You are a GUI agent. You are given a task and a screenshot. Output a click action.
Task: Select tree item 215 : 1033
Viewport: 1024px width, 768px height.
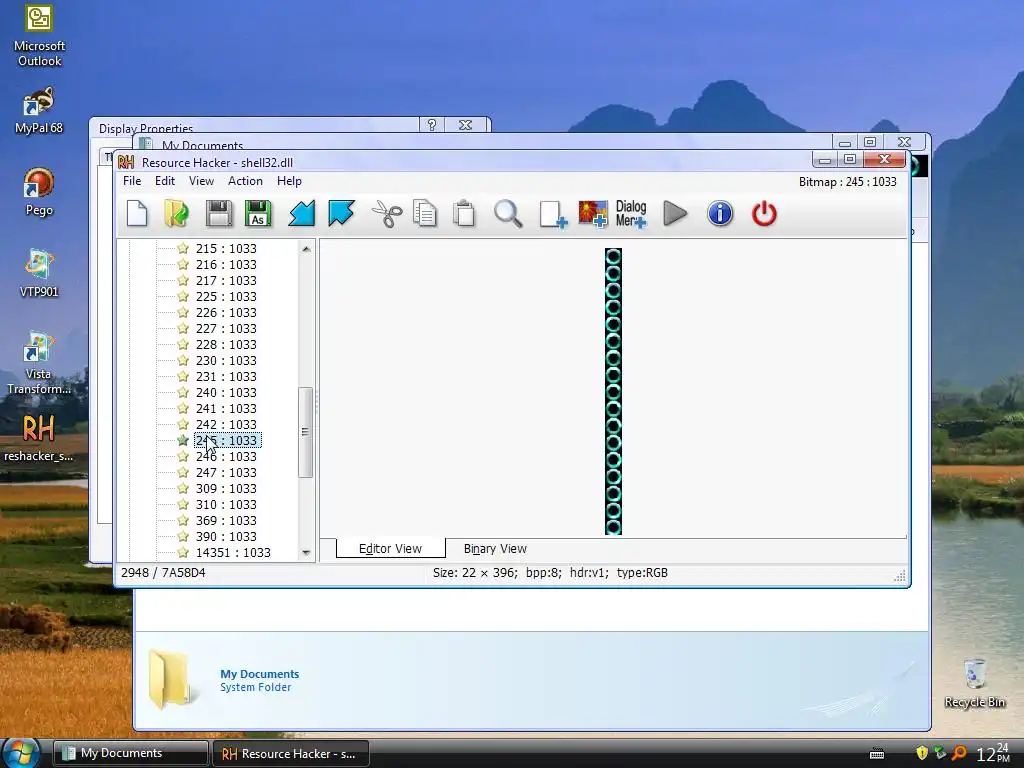[x=226, y=248]
